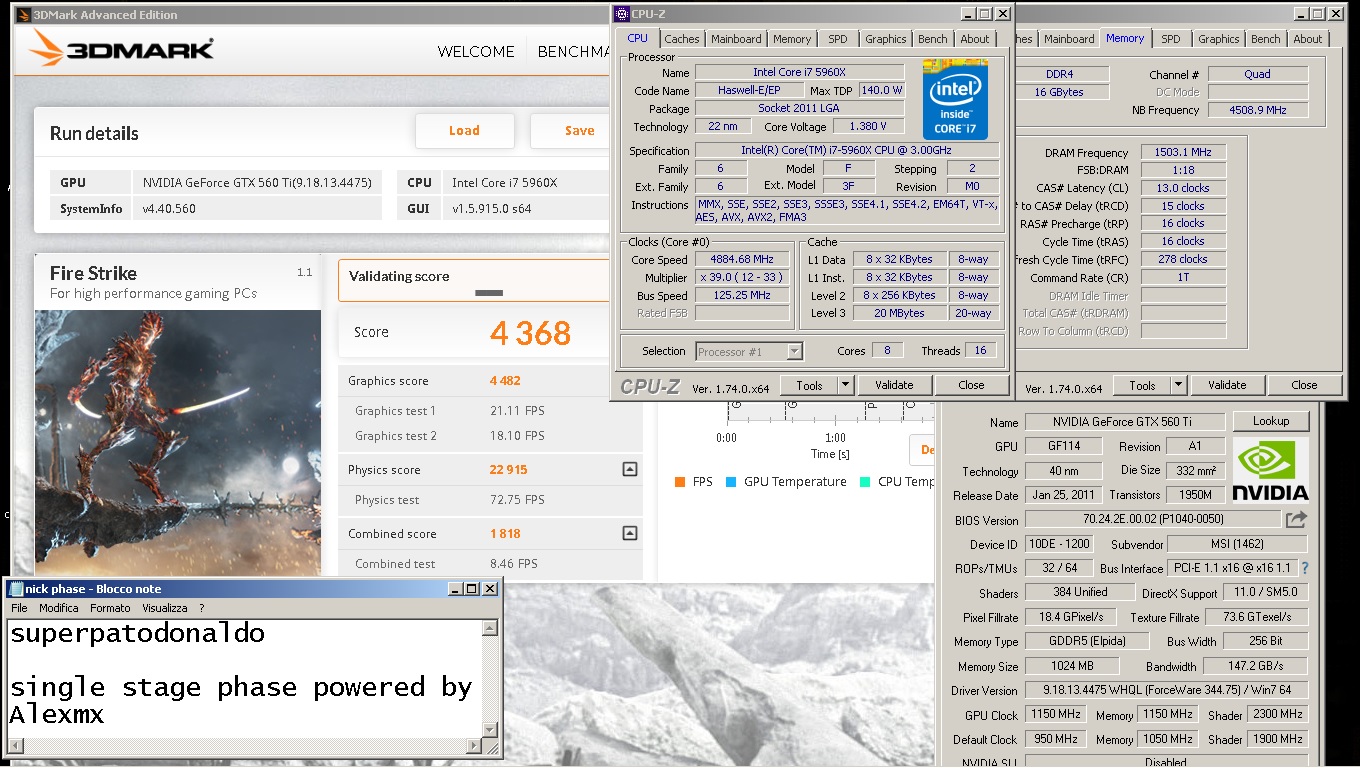Open the ? help menu in Notepad
Image resolution: width=1360 pixels, height=768 pixels.
(201, 608)
